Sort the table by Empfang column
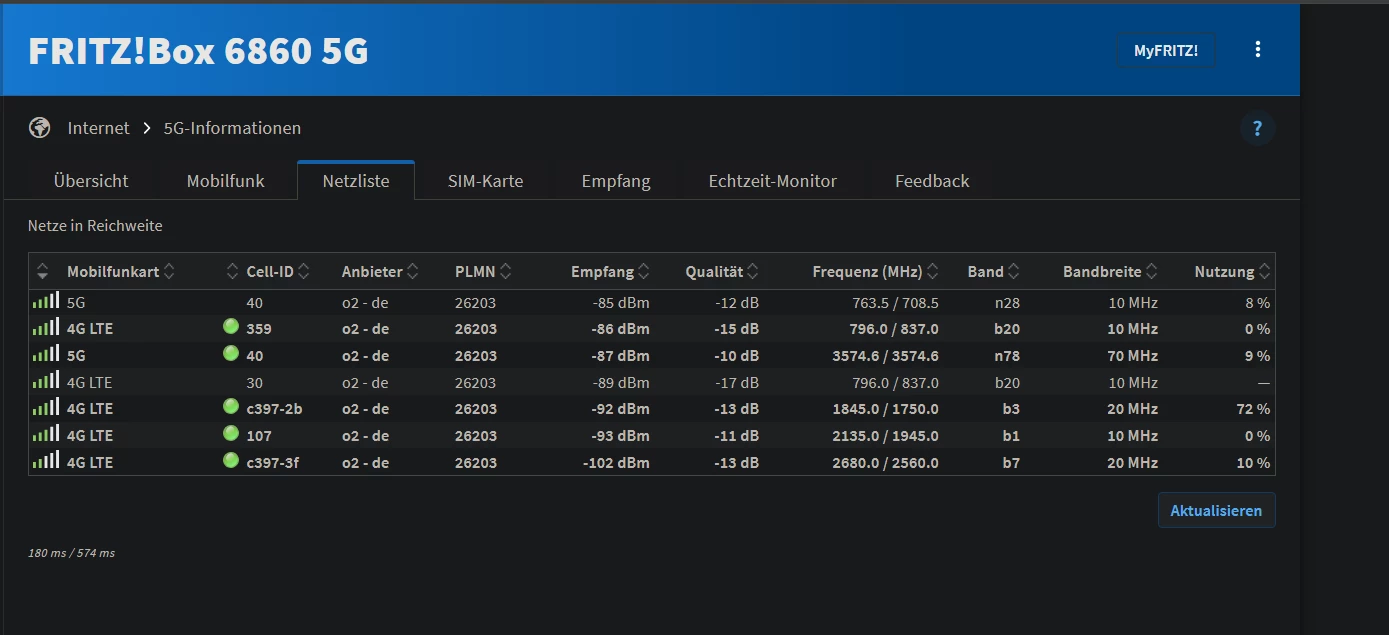This screenshot has height=635, width=1389. [609, 272]
